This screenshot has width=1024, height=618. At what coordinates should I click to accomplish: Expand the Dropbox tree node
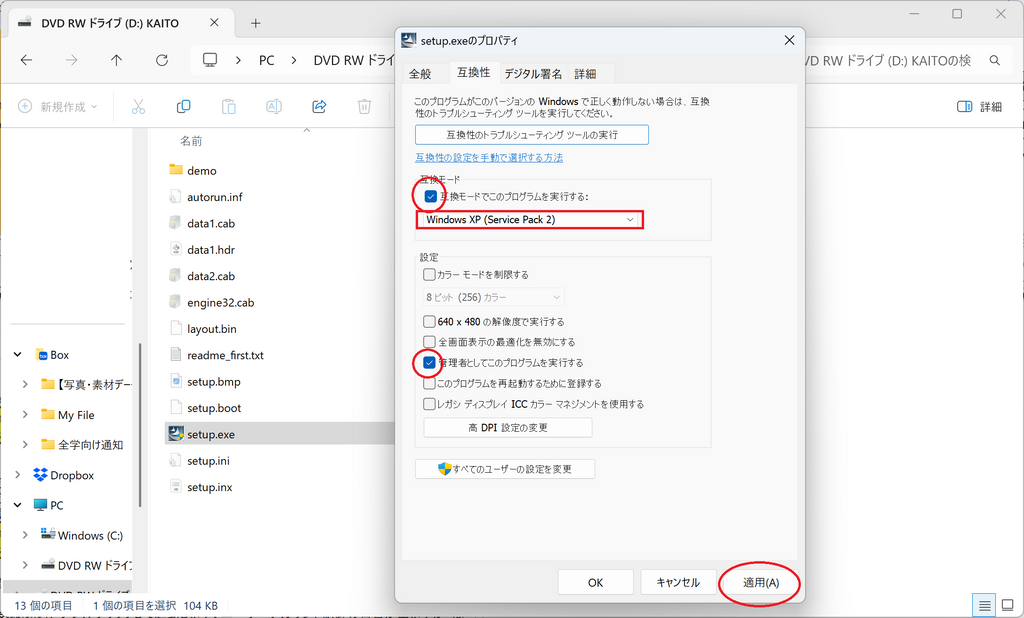pos(18,475)
